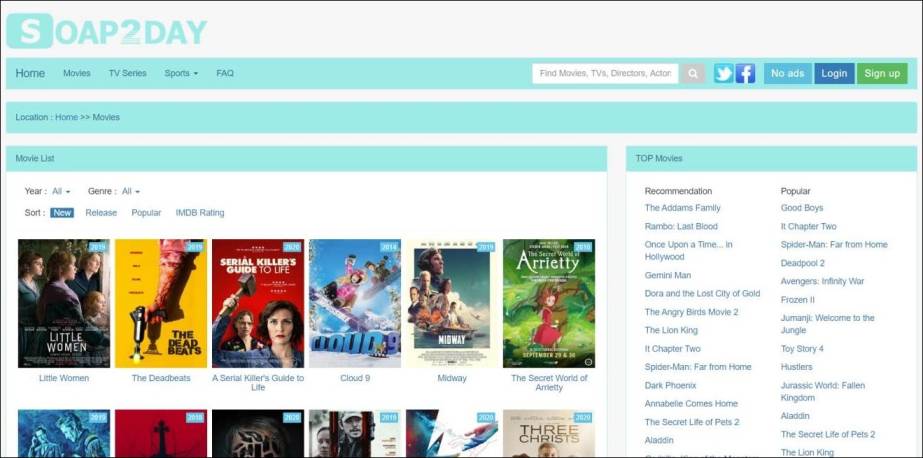Click the Gemini Man recommendation link

667,275
